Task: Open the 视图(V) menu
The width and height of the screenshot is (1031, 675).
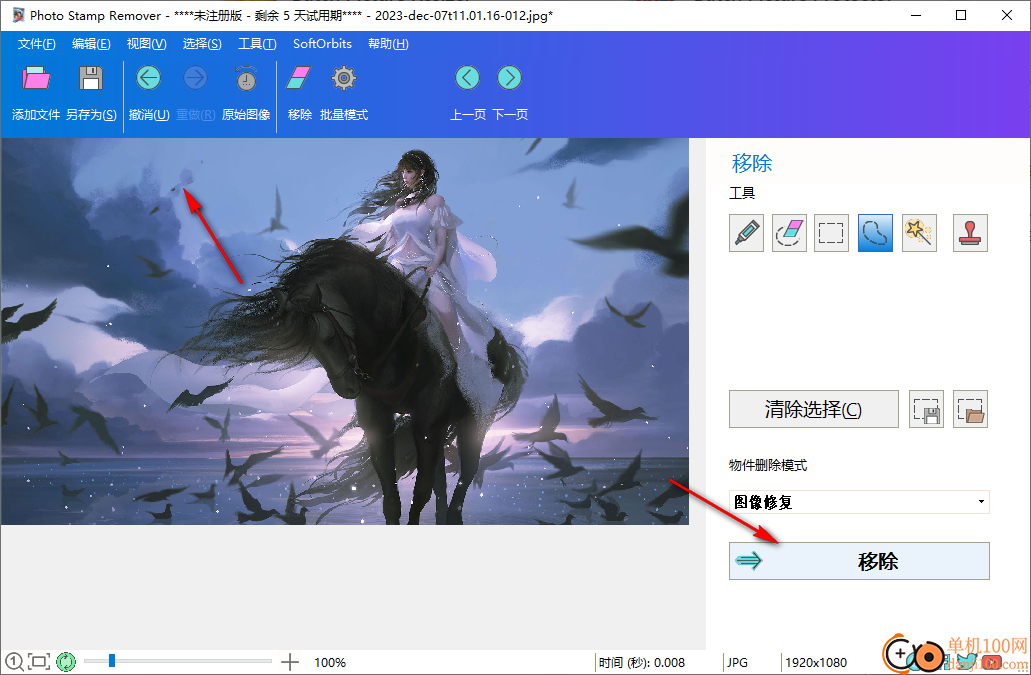Action: tap(146, 44)
